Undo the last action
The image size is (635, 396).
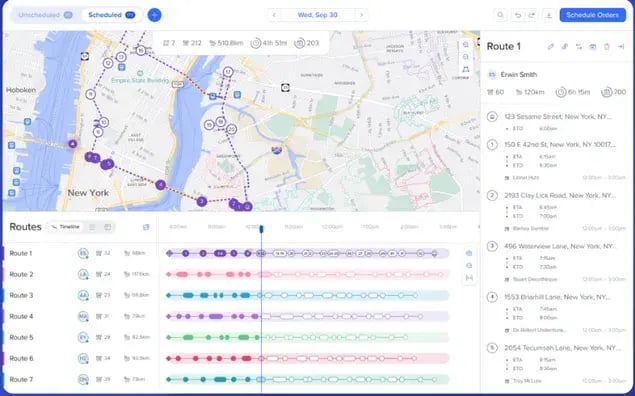(x=518, y=15)
